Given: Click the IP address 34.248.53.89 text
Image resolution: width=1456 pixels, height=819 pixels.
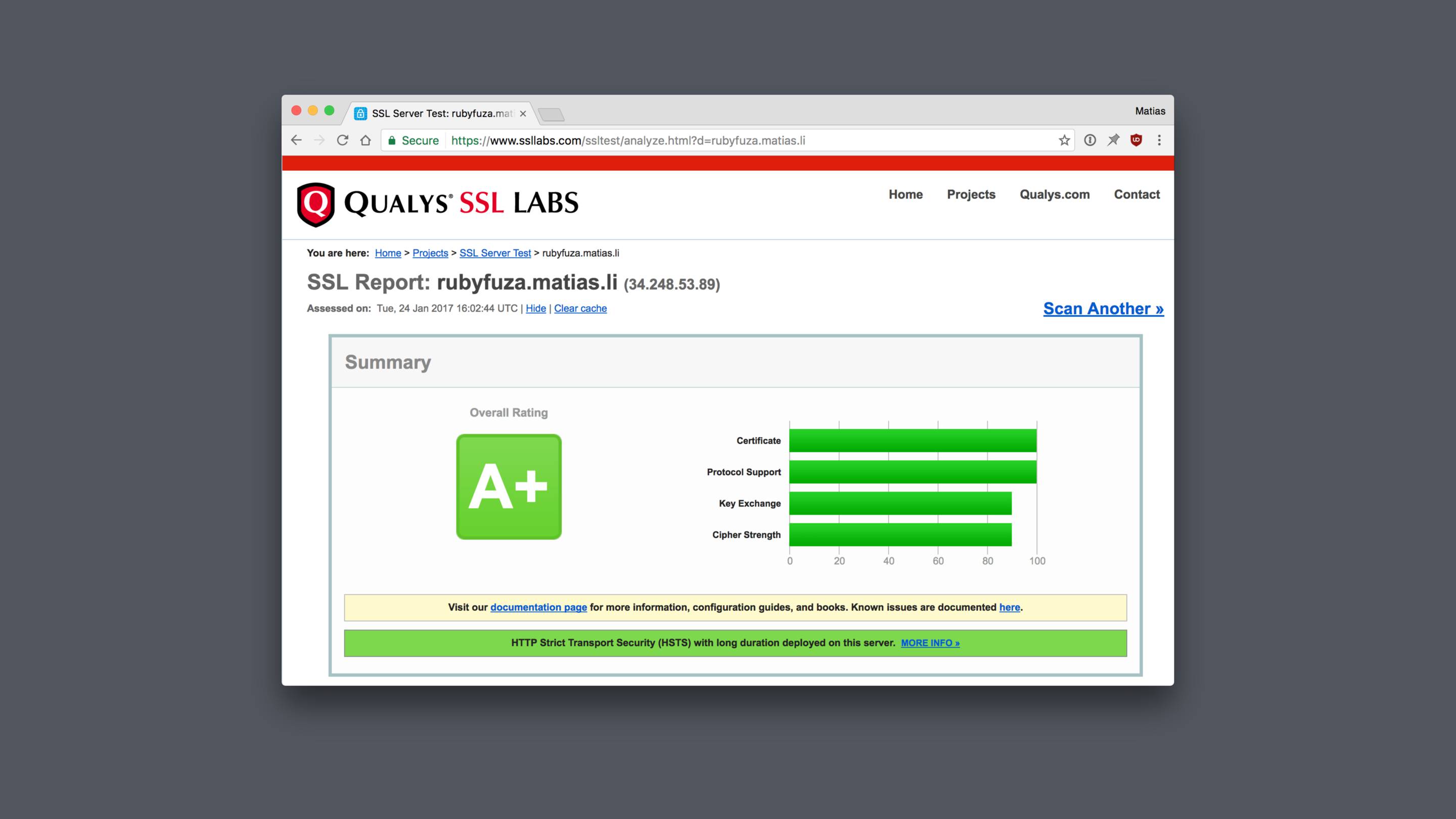Looking at the screenshot, I should [x=671, y=284].
